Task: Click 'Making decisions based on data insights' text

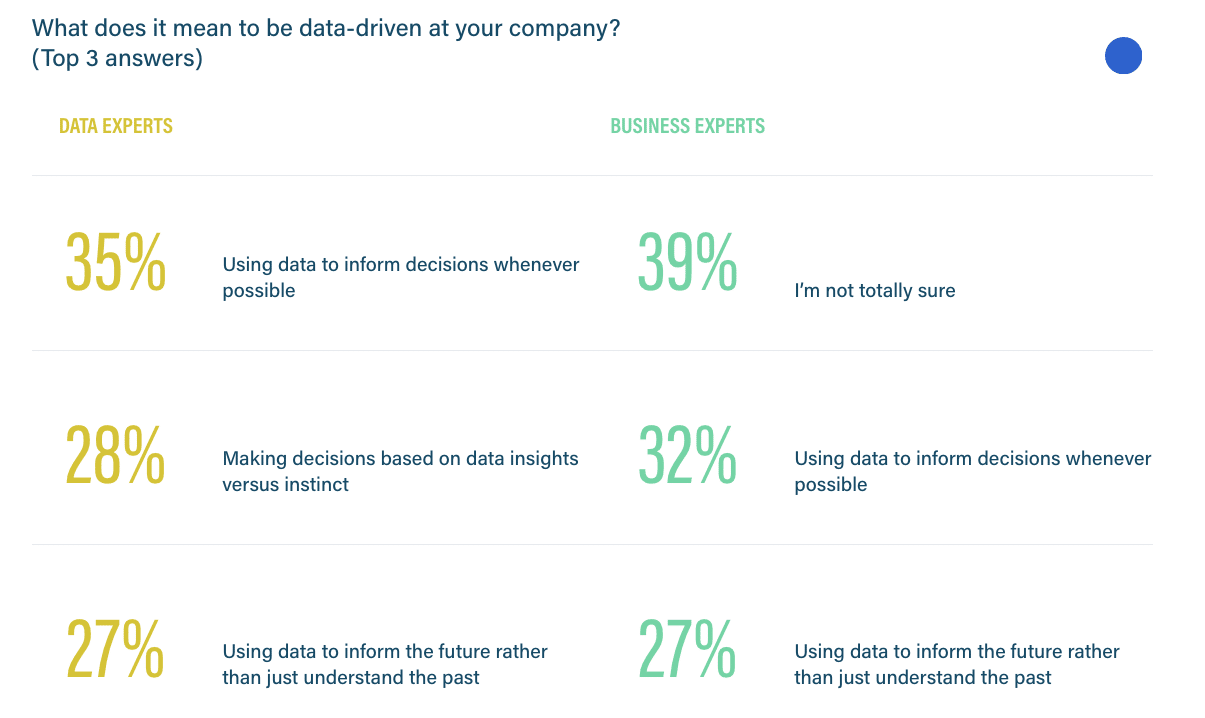Action: [x=400, y=458]
